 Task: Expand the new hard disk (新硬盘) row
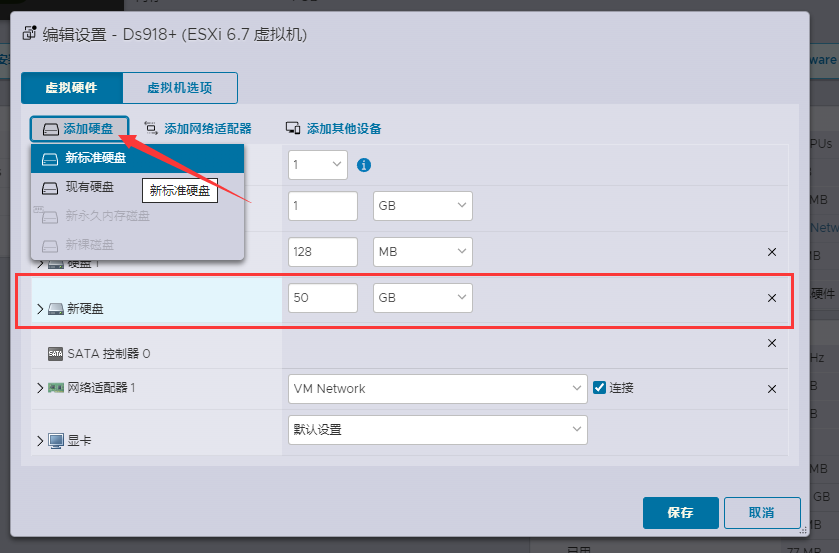40,309
